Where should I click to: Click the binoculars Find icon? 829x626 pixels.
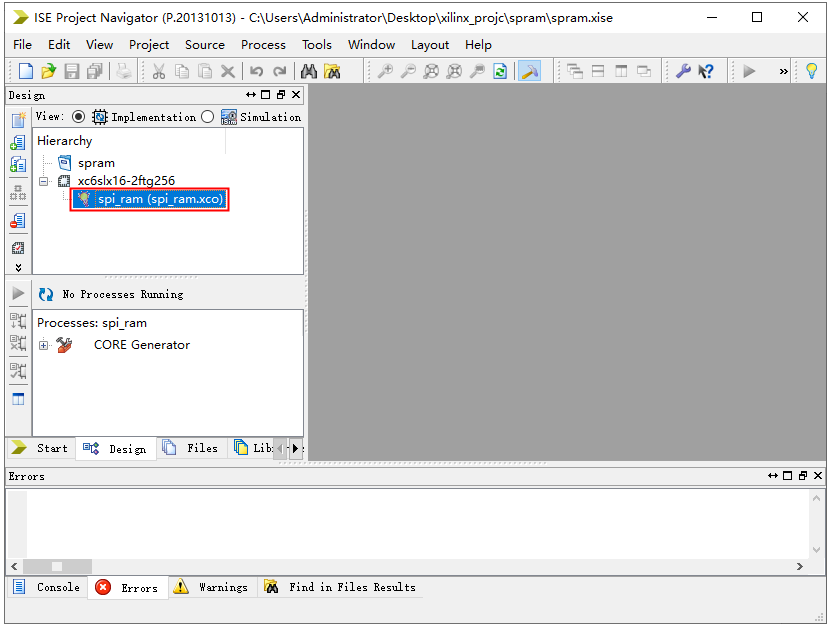point(309,71)
